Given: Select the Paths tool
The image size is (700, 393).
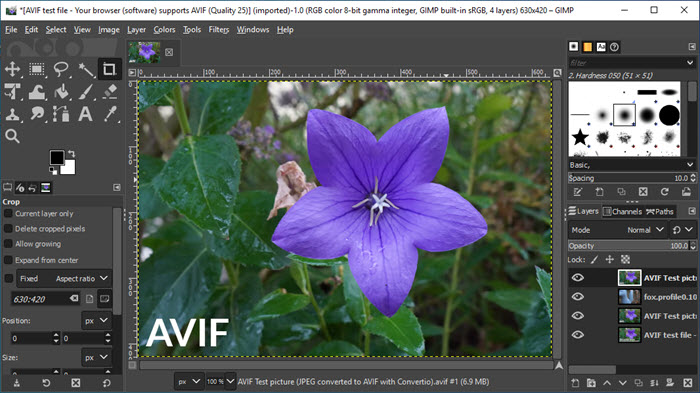Looking at the screenshot, I should (61, 114).
